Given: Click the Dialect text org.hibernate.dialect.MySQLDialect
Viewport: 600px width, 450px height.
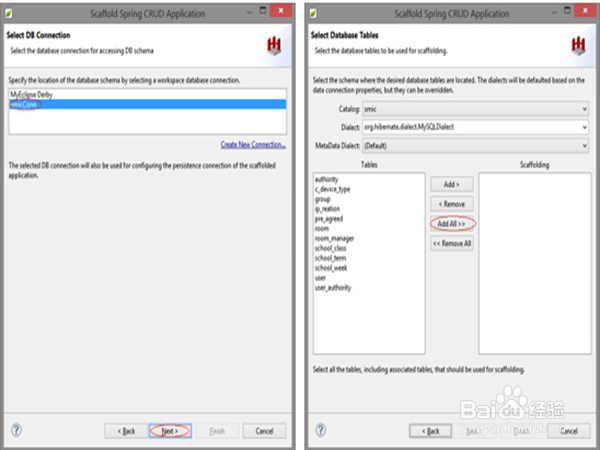Looking at the screenshot, I should click(x=409, y=127).
